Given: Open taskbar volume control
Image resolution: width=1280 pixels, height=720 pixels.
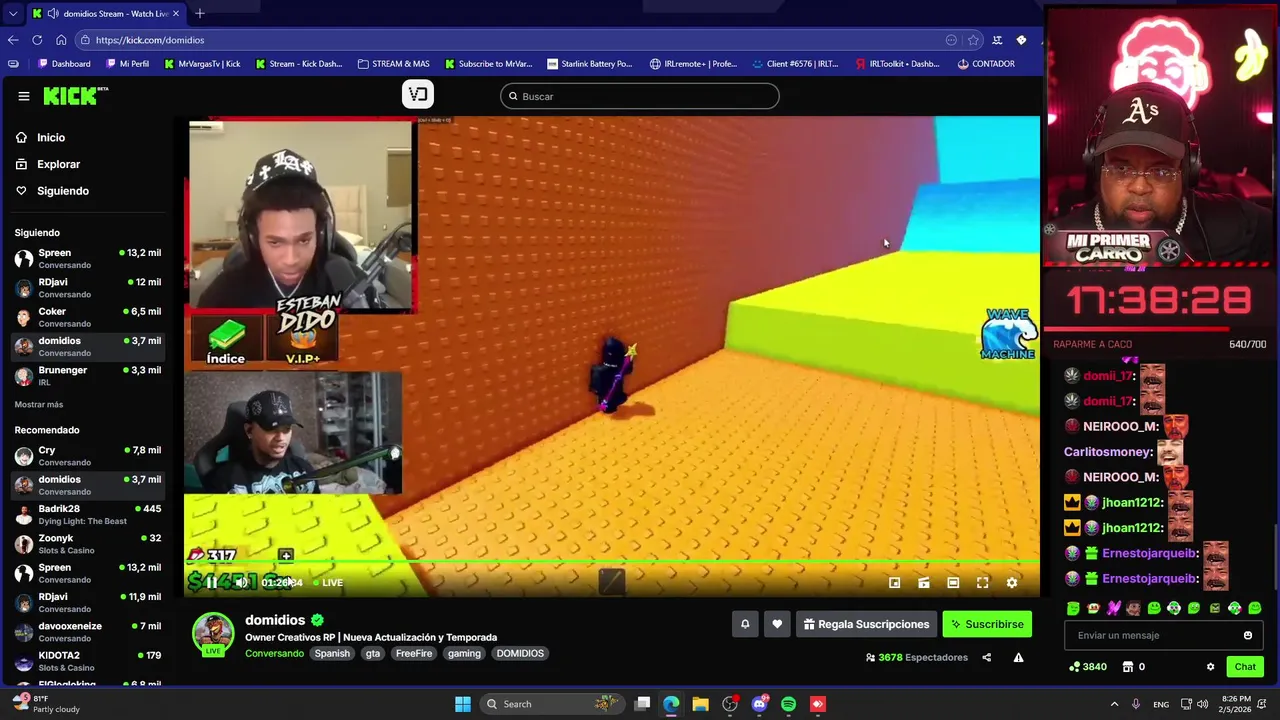Looking at the screenshot, I should point(1202,704).
